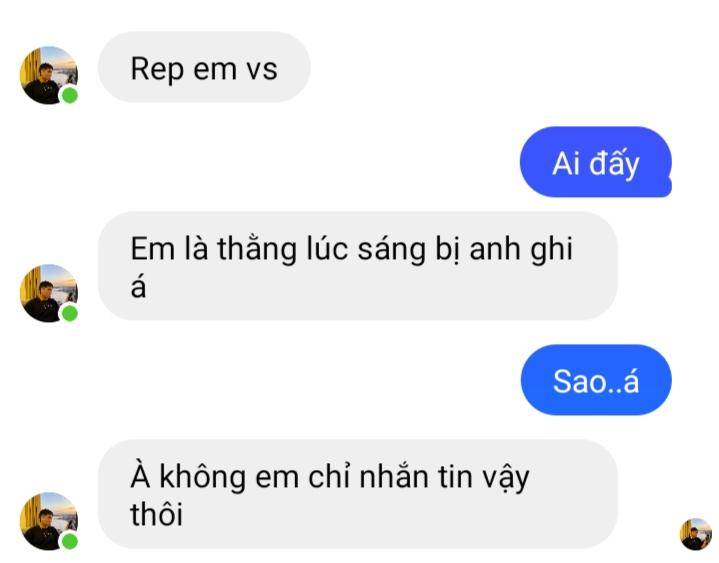Tap the "À không em chỉ nhắn tin" message

click(x=358, y=494)
